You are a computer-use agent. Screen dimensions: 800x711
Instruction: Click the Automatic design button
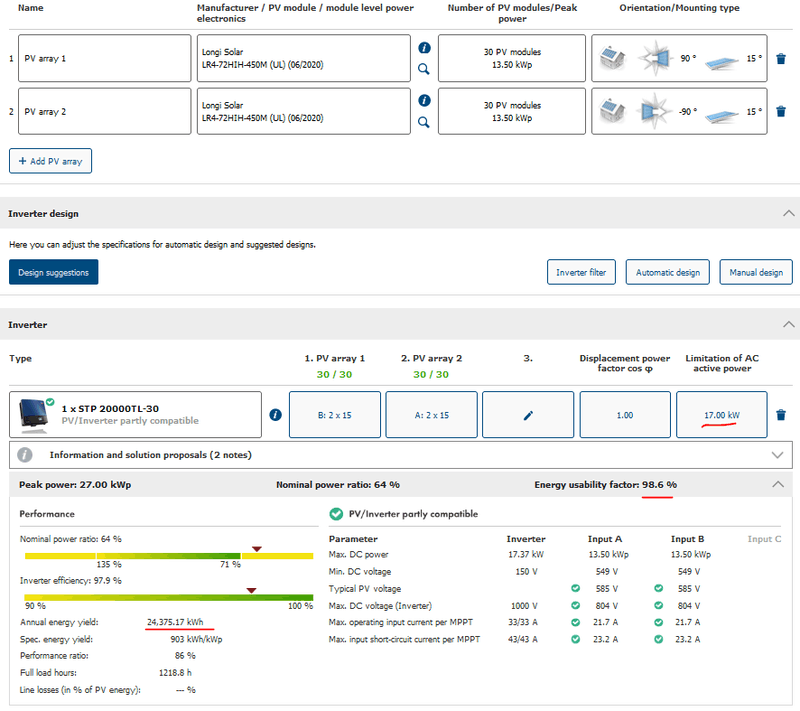point(668,272)
